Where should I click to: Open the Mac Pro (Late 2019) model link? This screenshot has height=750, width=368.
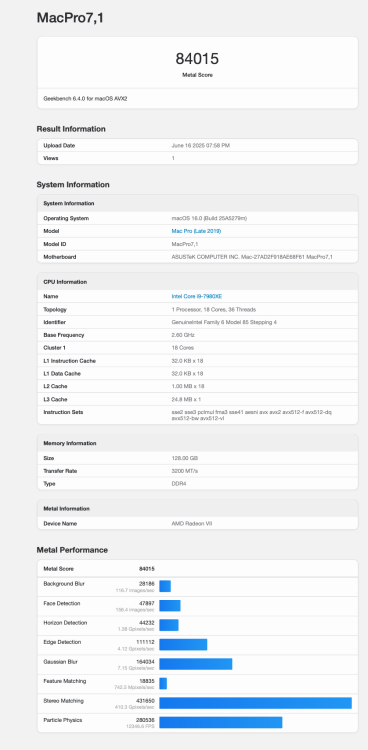tap(196, 231)
